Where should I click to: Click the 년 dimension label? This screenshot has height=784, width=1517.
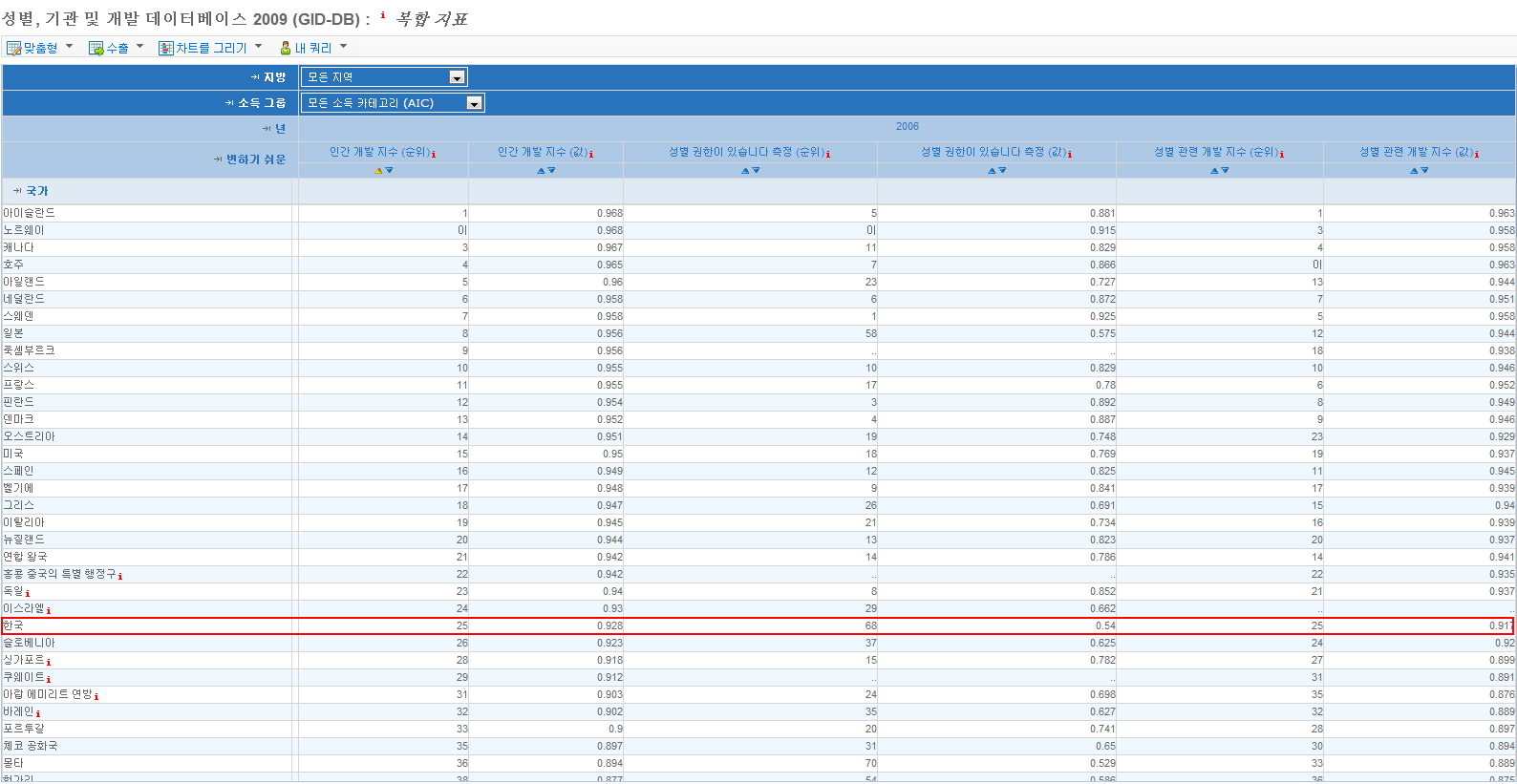pyautogui.click(x=280, y=129)
